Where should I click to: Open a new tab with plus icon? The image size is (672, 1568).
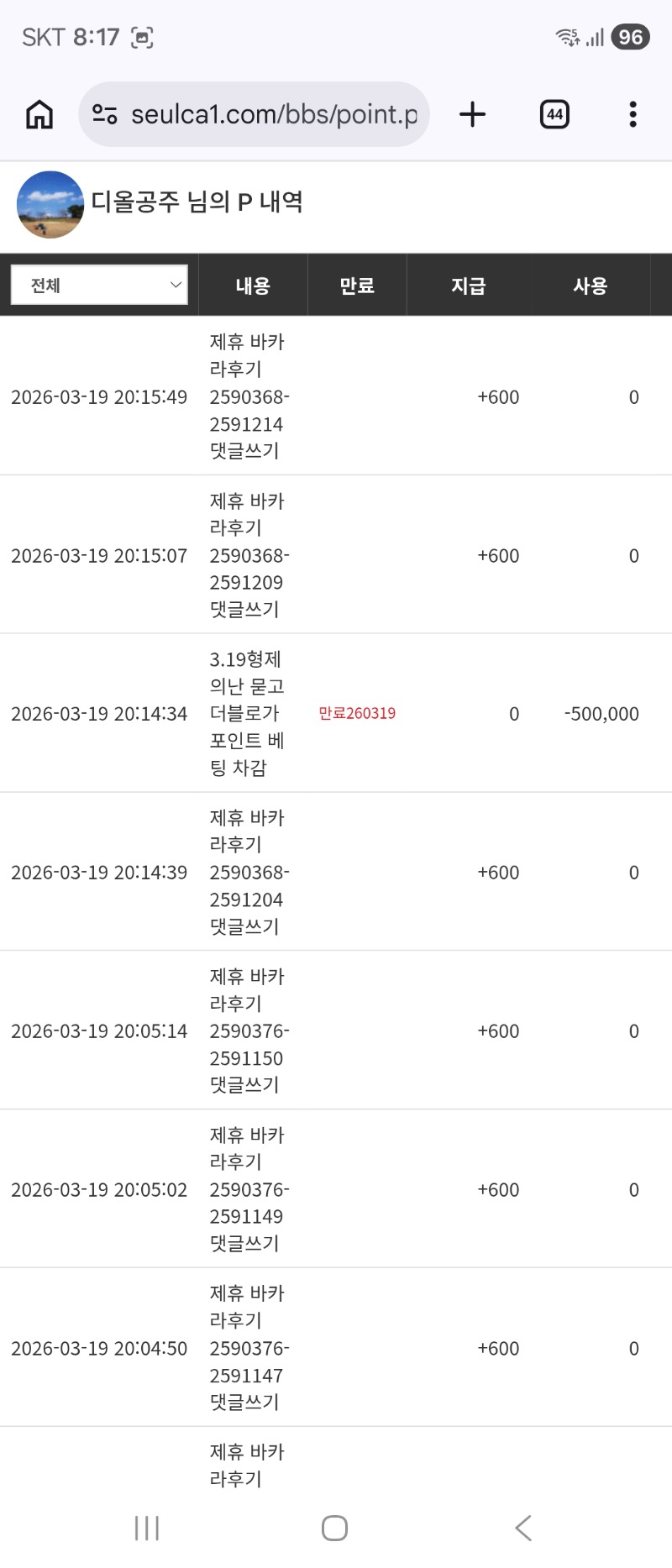(x=473, y=114)
